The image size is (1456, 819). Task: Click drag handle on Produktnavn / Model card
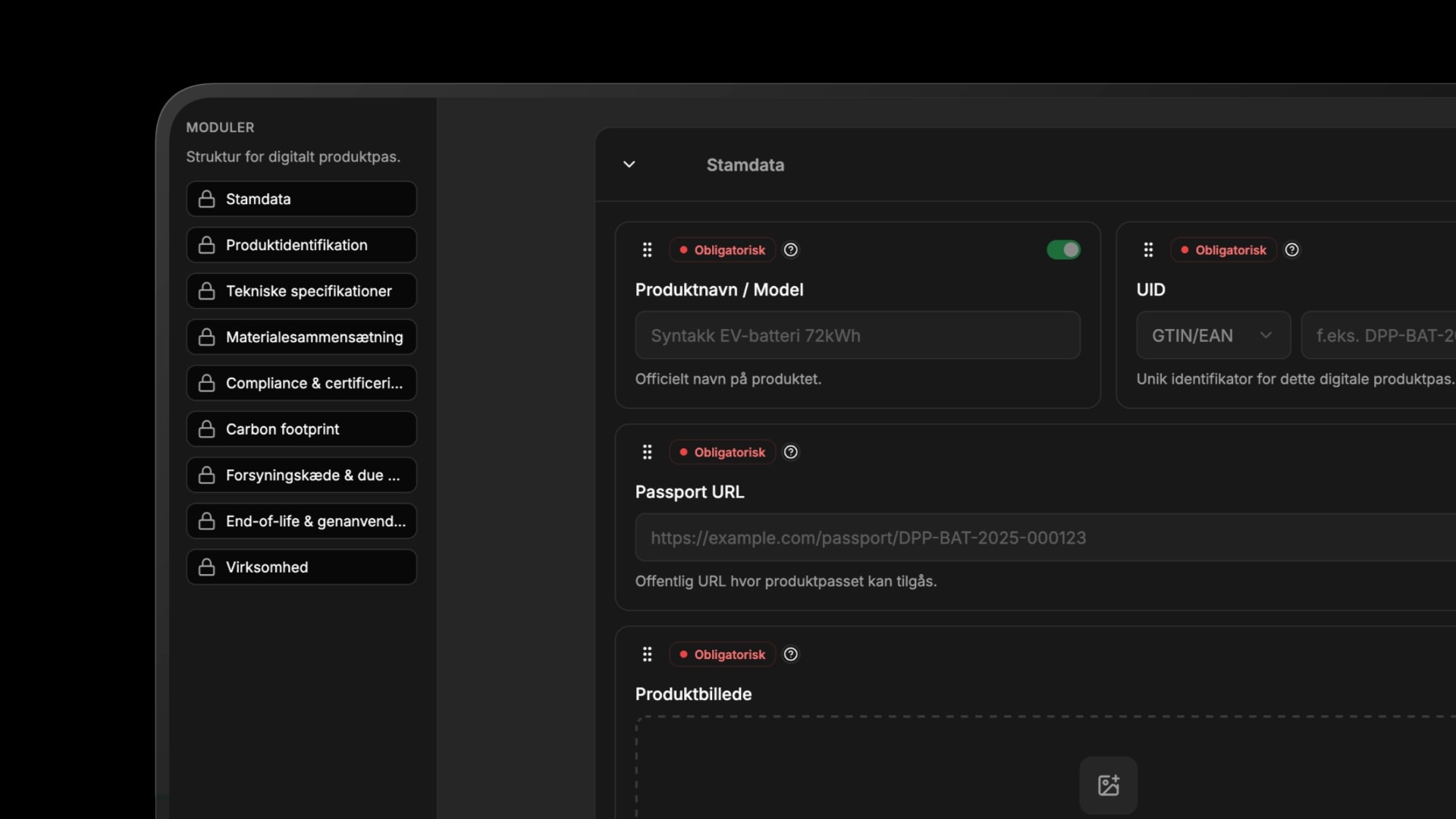(x=647, y=250)
